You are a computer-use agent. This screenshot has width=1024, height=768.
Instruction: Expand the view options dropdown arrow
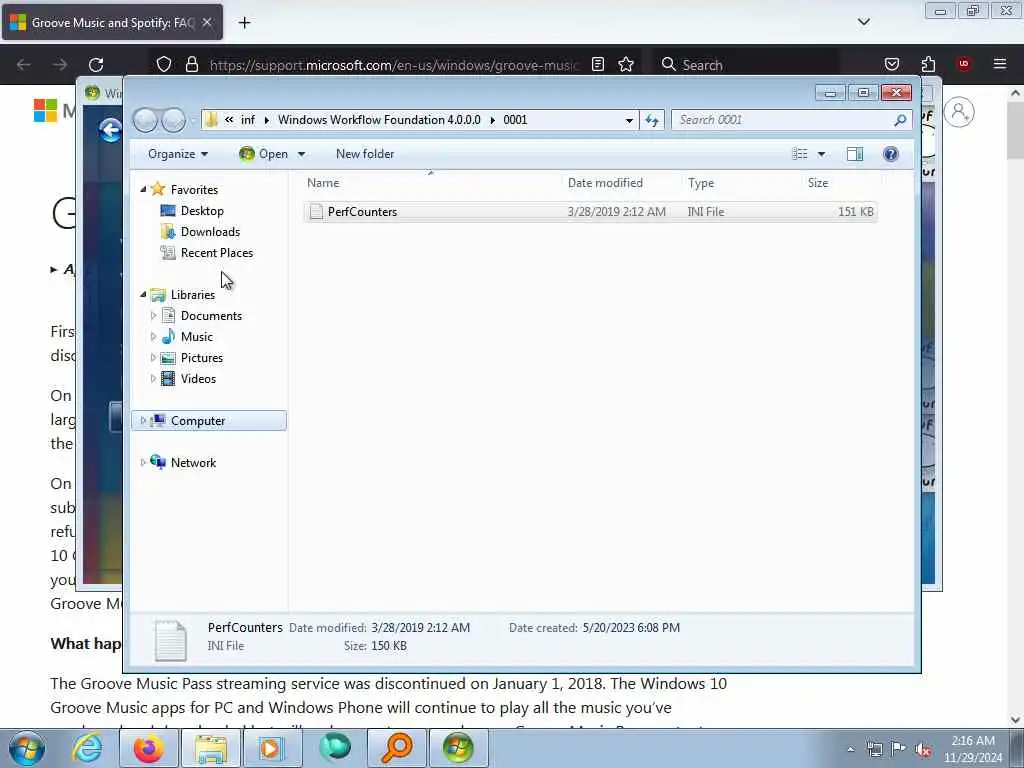821,154
